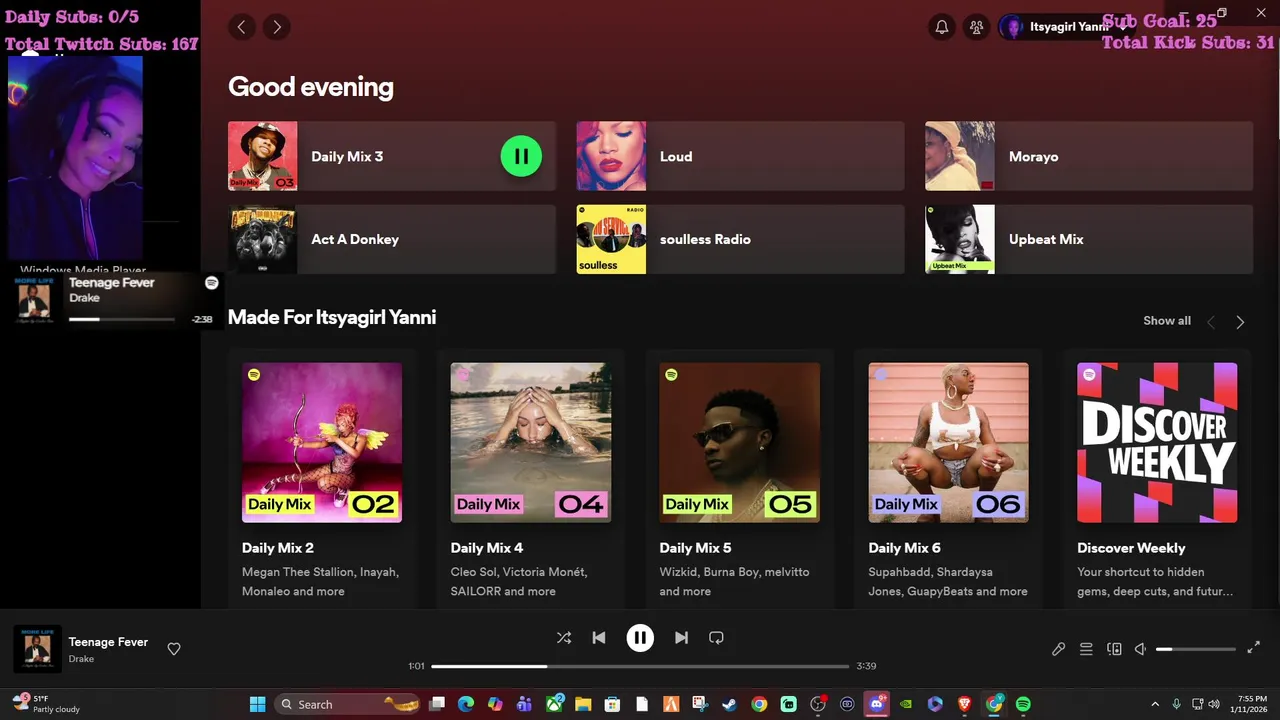Toggle repeat mode
The width and height of the screenshot is (1280, 720).
[x=716, y=637]
